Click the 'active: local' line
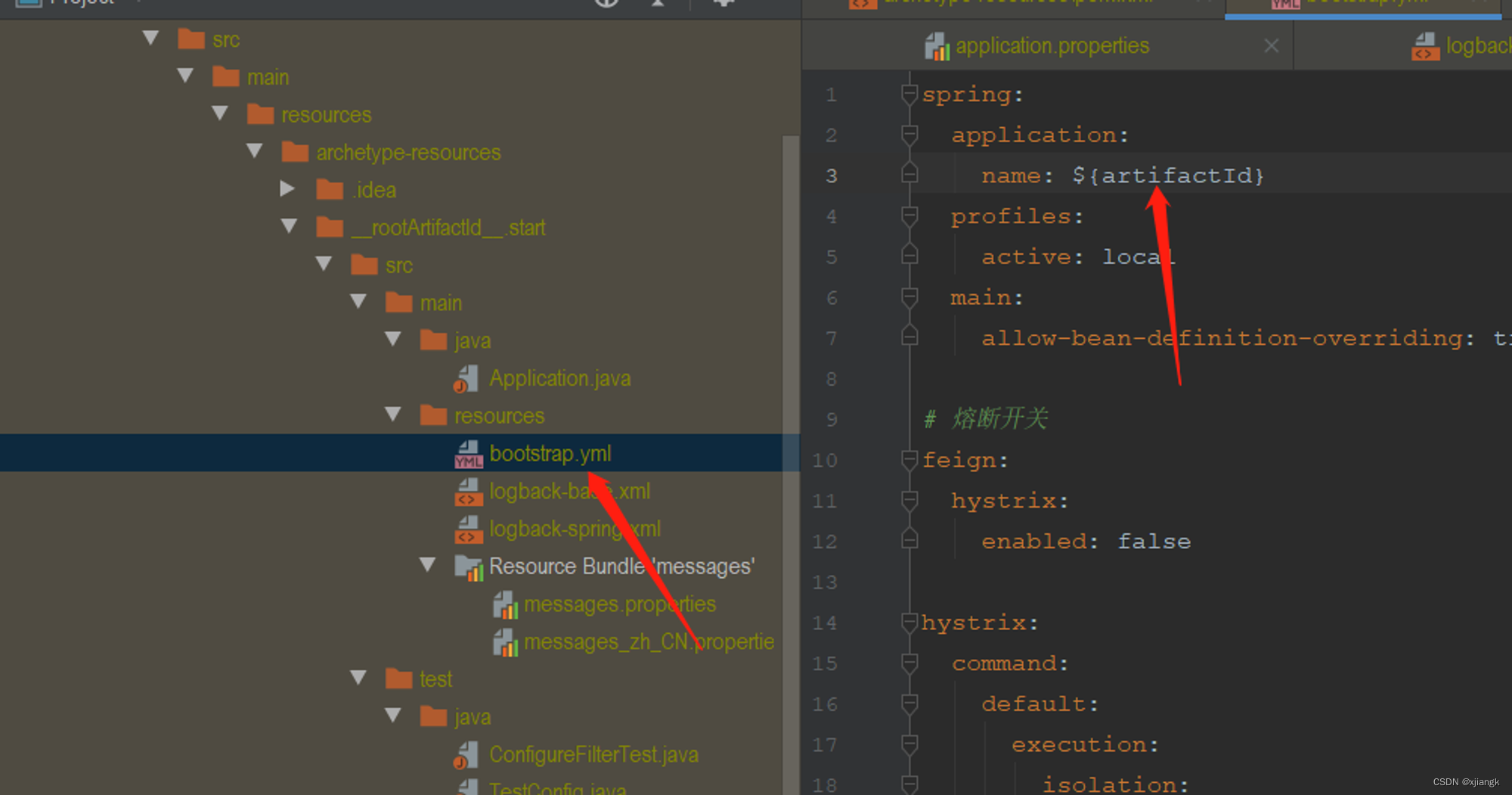 point(1078,257)
